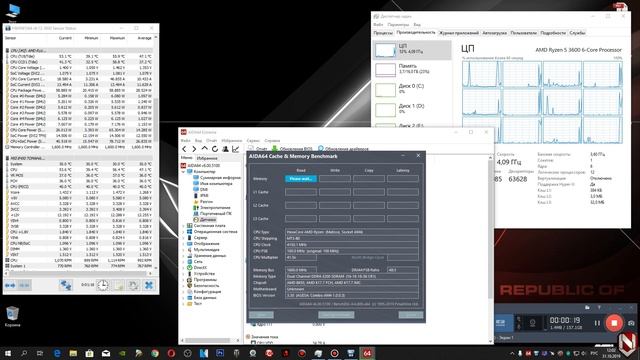The height and width of the screenshot is (360, 640).
Task: Expand the Системная плата tree node
Action: [184, 226]
